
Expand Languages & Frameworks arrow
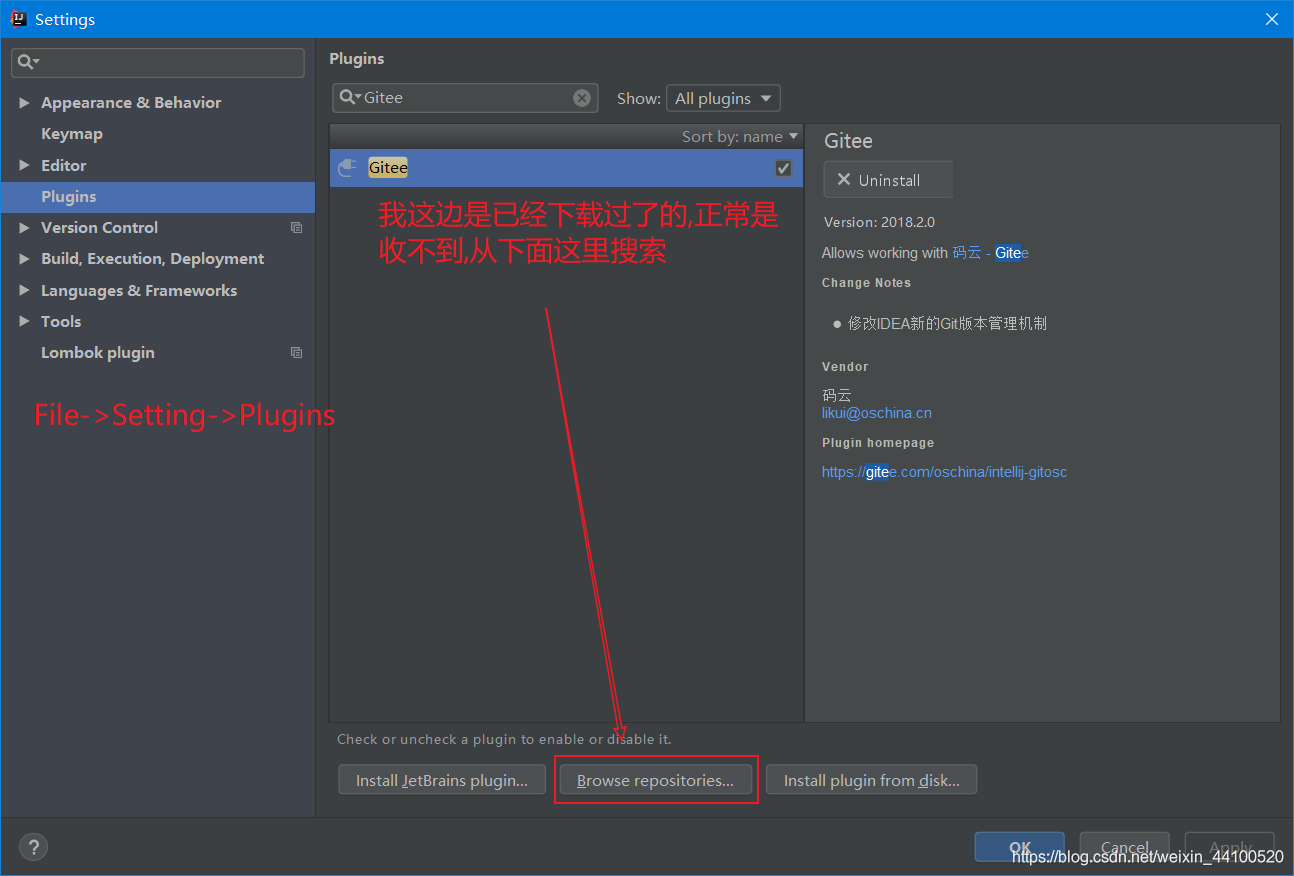point(24,291)
